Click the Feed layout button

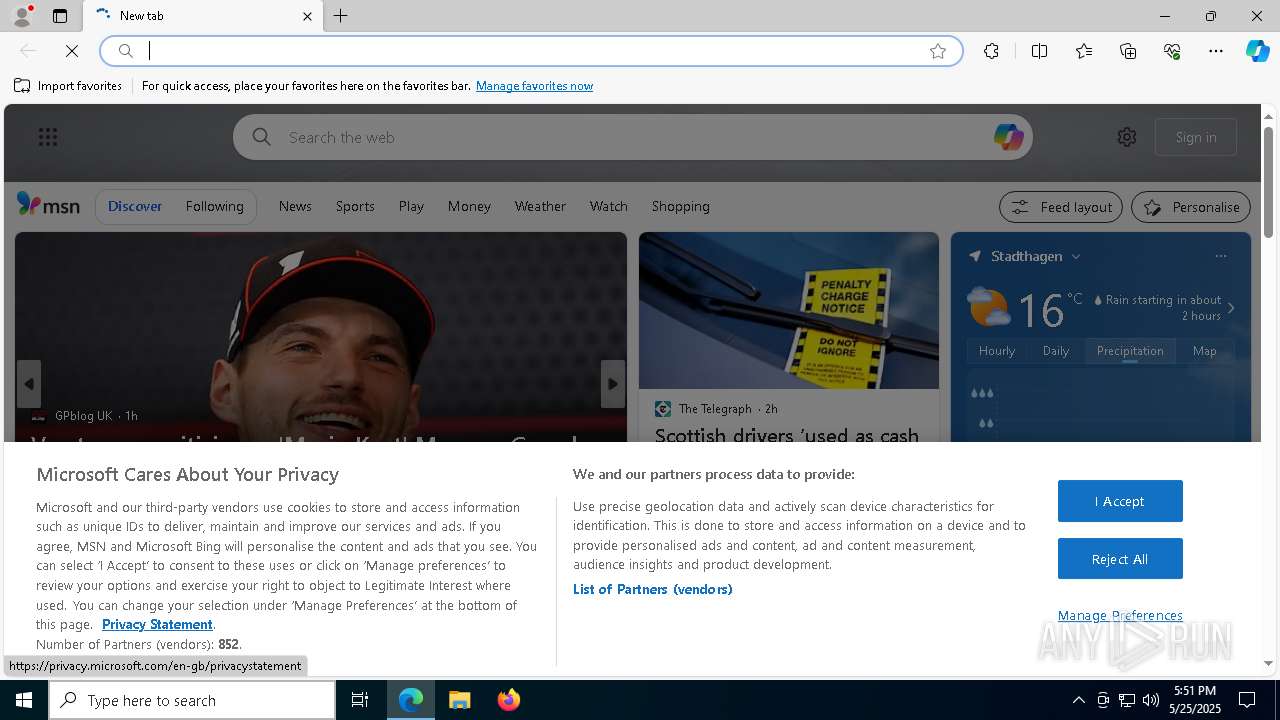pos(1060,207)
